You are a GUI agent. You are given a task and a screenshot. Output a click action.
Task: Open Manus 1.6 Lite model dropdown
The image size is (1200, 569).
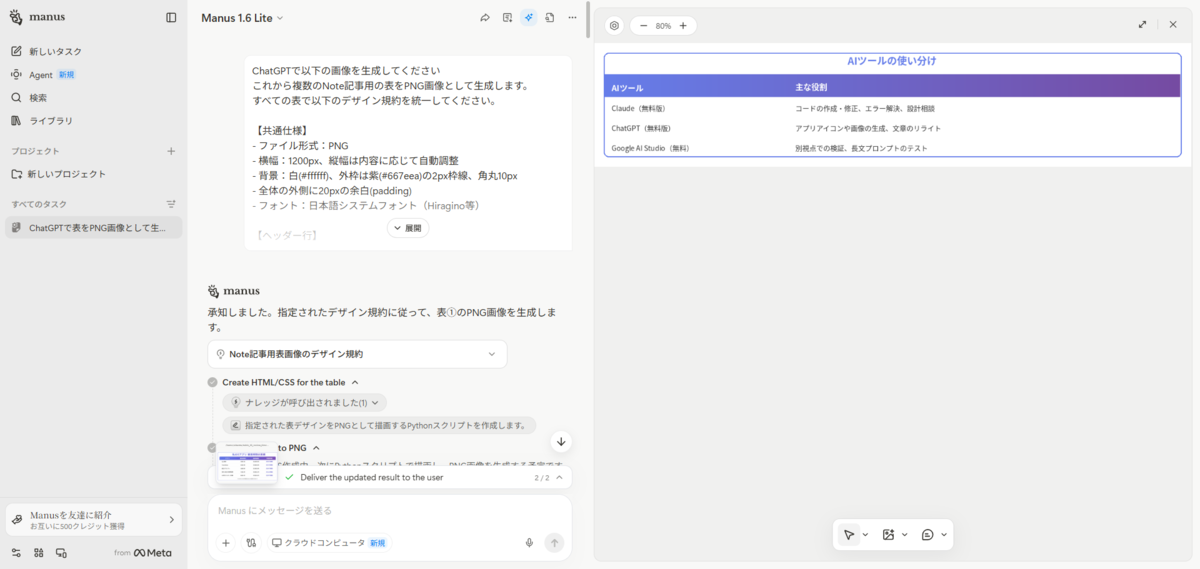click(242, 18)
